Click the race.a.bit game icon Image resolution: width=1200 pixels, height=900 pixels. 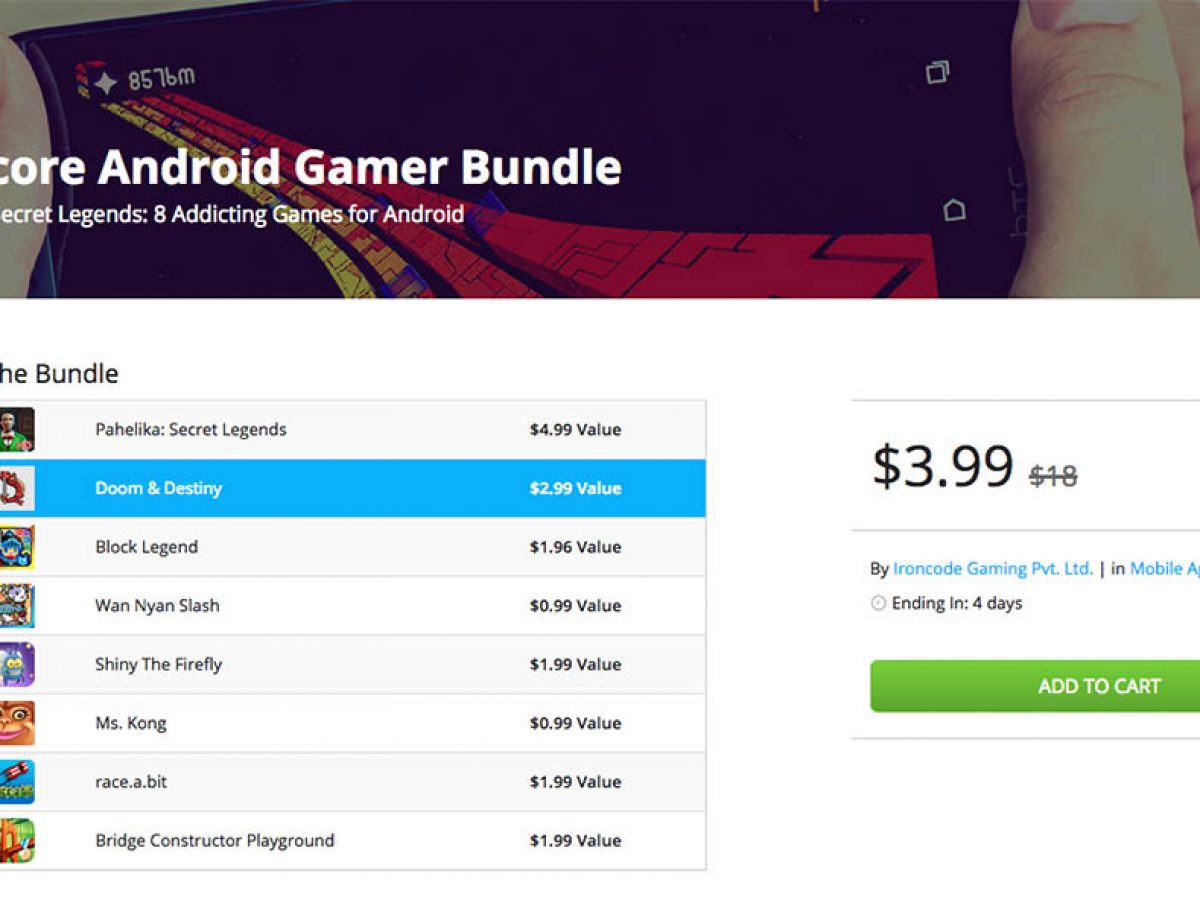[17, 782]
